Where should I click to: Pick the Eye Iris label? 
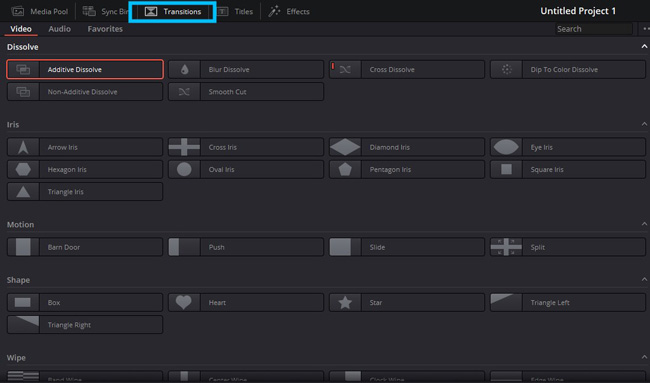(x=541, y=147)
